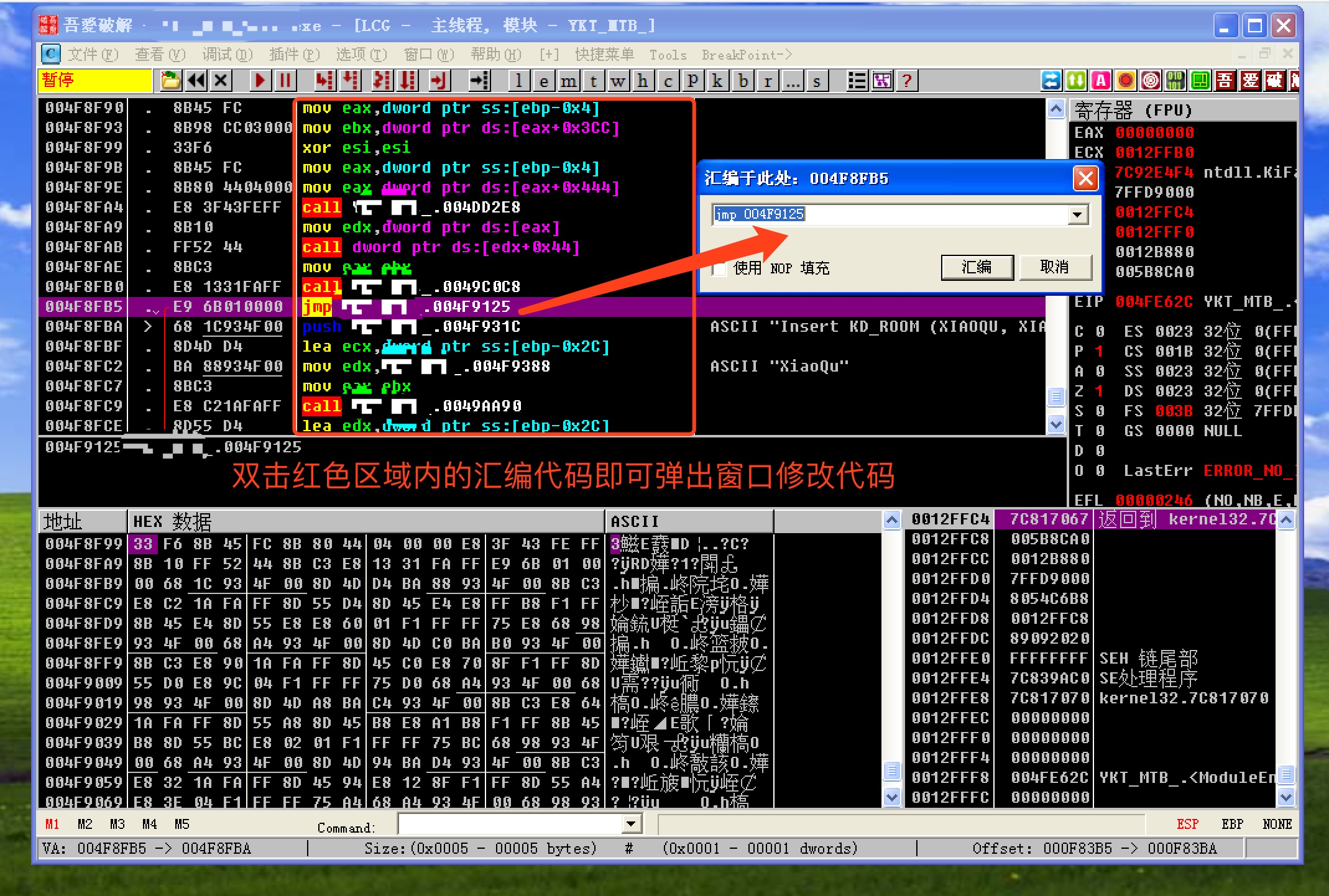
Task: Open Patches window with 'P' button
Action: click(692, 81)
